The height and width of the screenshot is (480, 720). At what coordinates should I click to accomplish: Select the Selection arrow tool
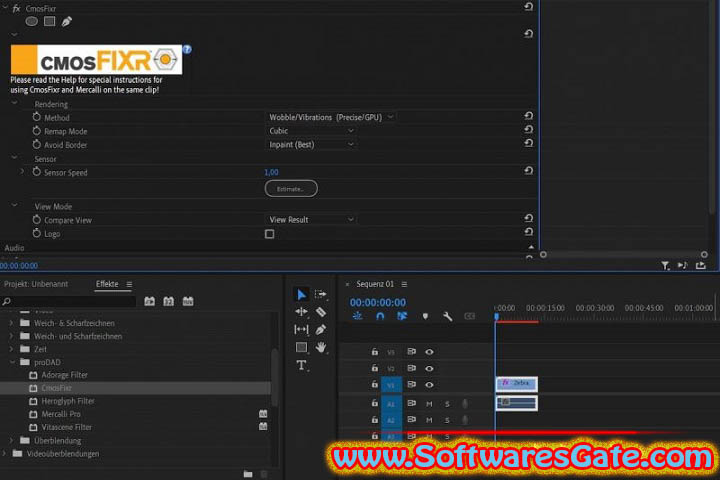click(x=301, y=294)
